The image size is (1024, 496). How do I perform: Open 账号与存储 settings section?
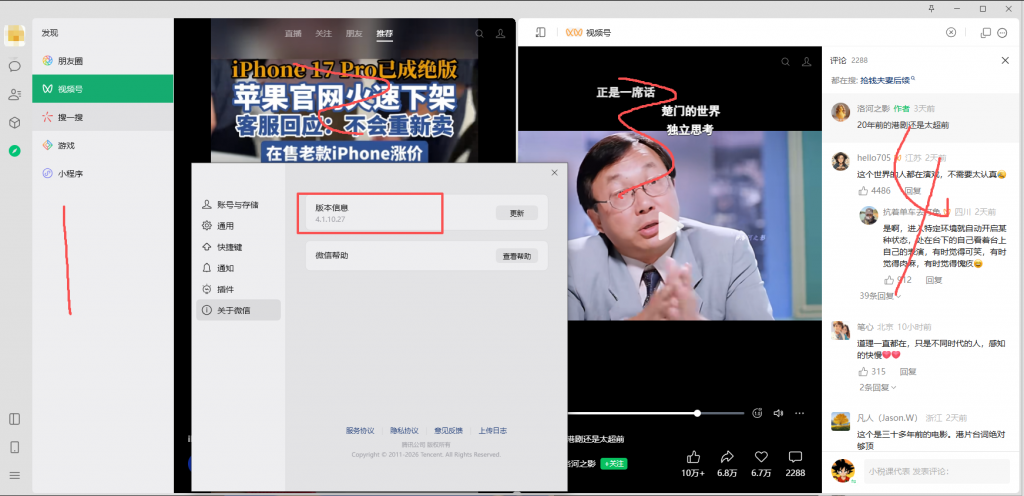click(238, 204)
